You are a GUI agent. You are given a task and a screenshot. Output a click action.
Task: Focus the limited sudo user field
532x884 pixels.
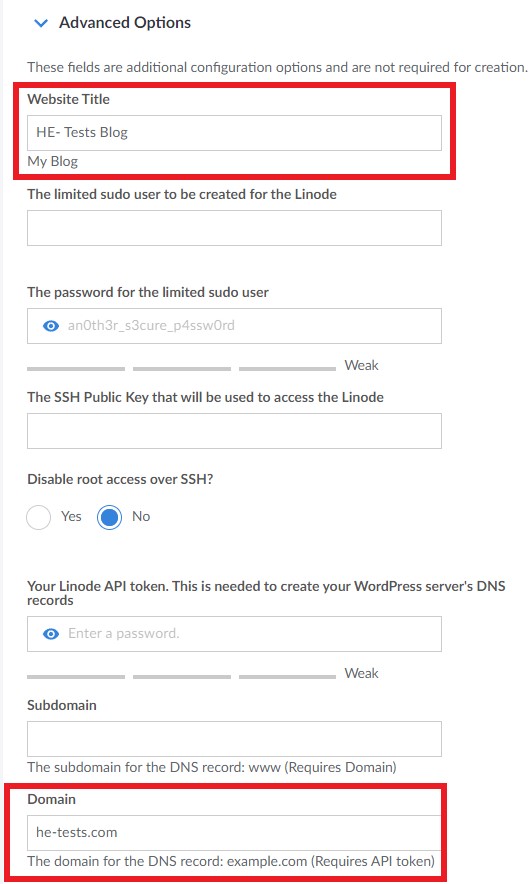click(234, 228)
